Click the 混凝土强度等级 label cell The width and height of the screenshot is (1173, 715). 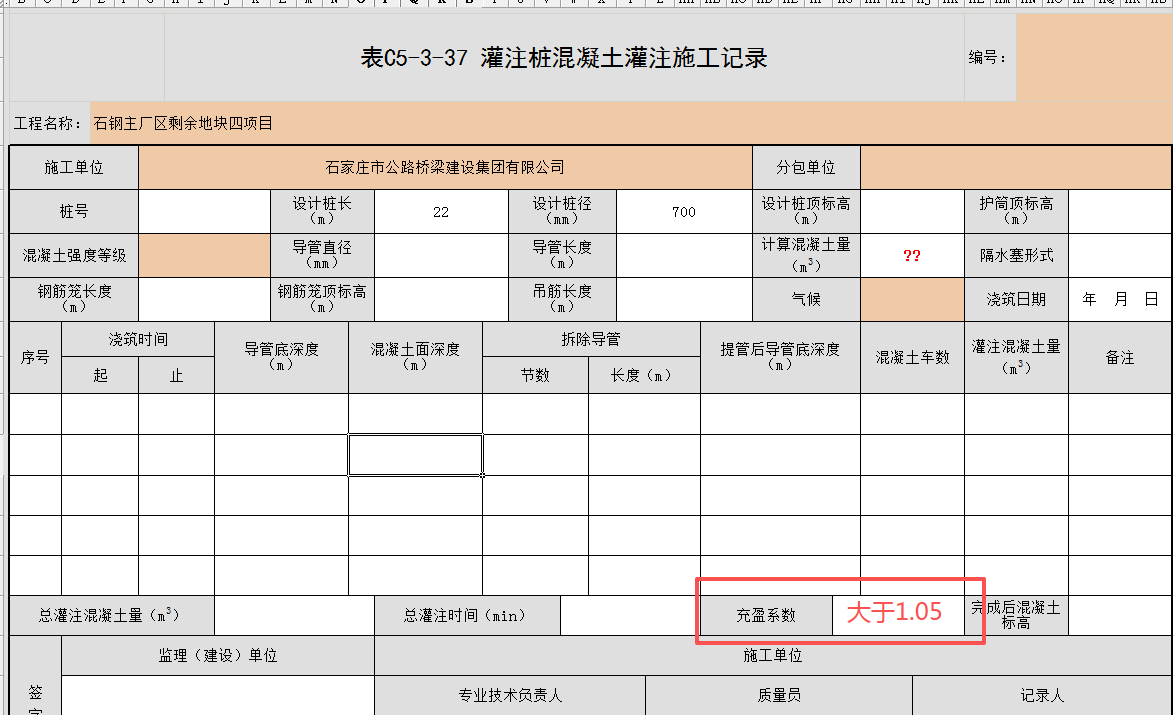(x=73, y=256)
